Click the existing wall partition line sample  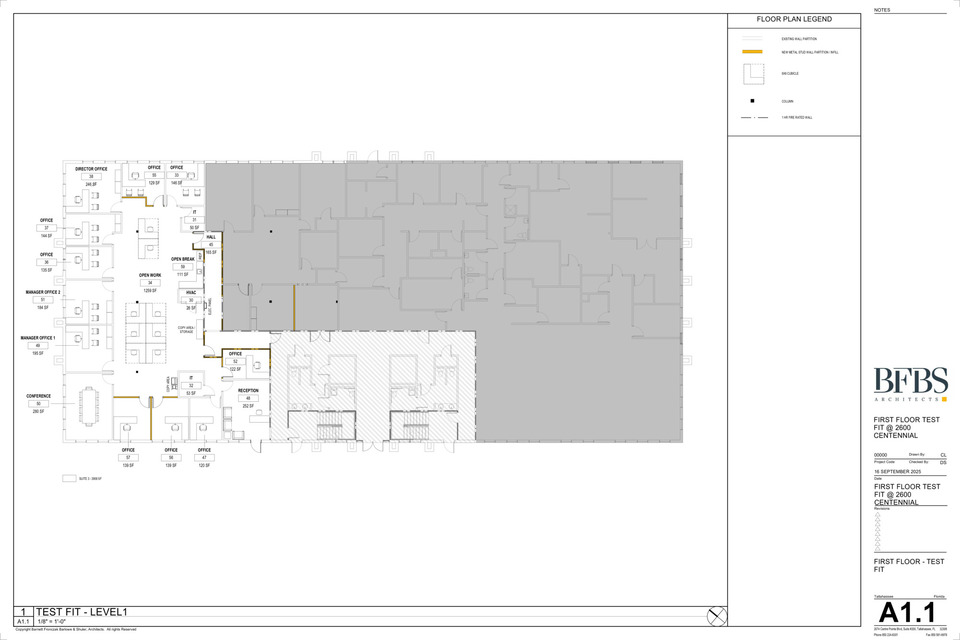753,39
